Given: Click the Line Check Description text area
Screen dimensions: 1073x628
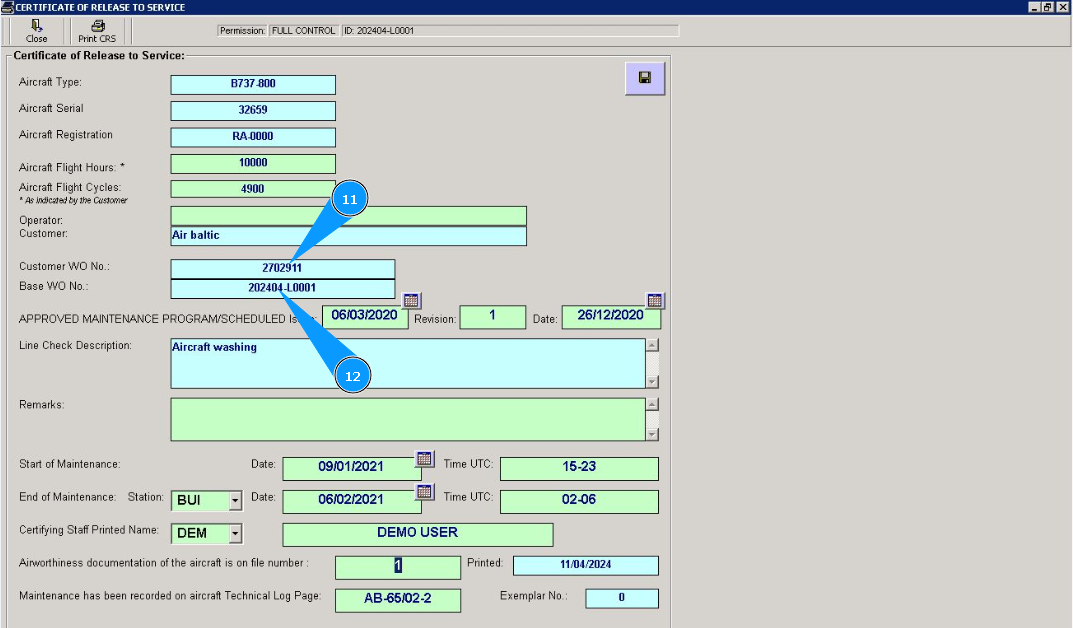Looking at the screenshot, I should [x=408, y=363].
